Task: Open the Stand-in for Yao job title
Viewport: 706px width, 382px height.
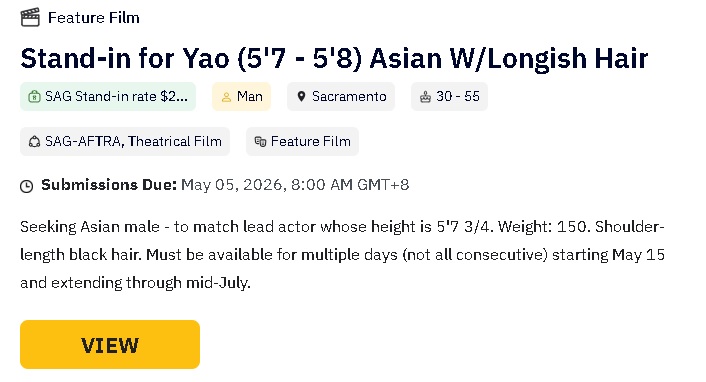Action: coord(334,59)
